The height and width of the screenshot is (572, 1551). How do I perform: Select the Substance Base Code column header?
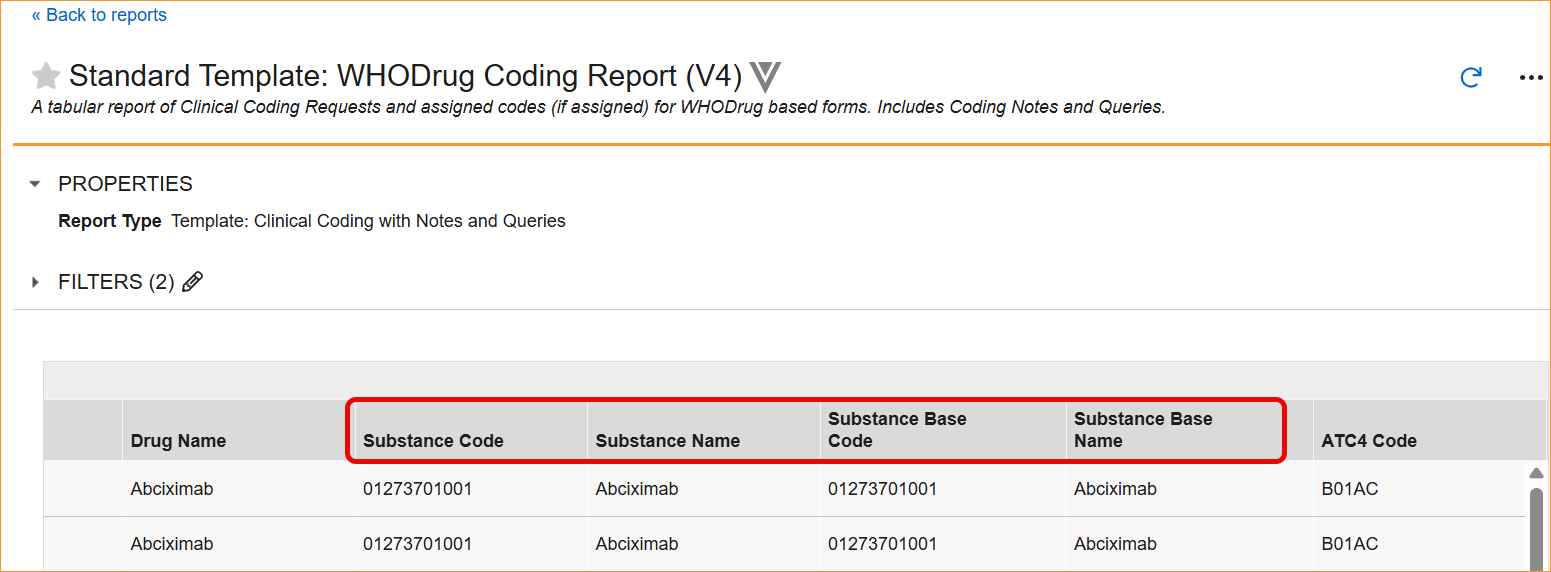click(897, 430)
